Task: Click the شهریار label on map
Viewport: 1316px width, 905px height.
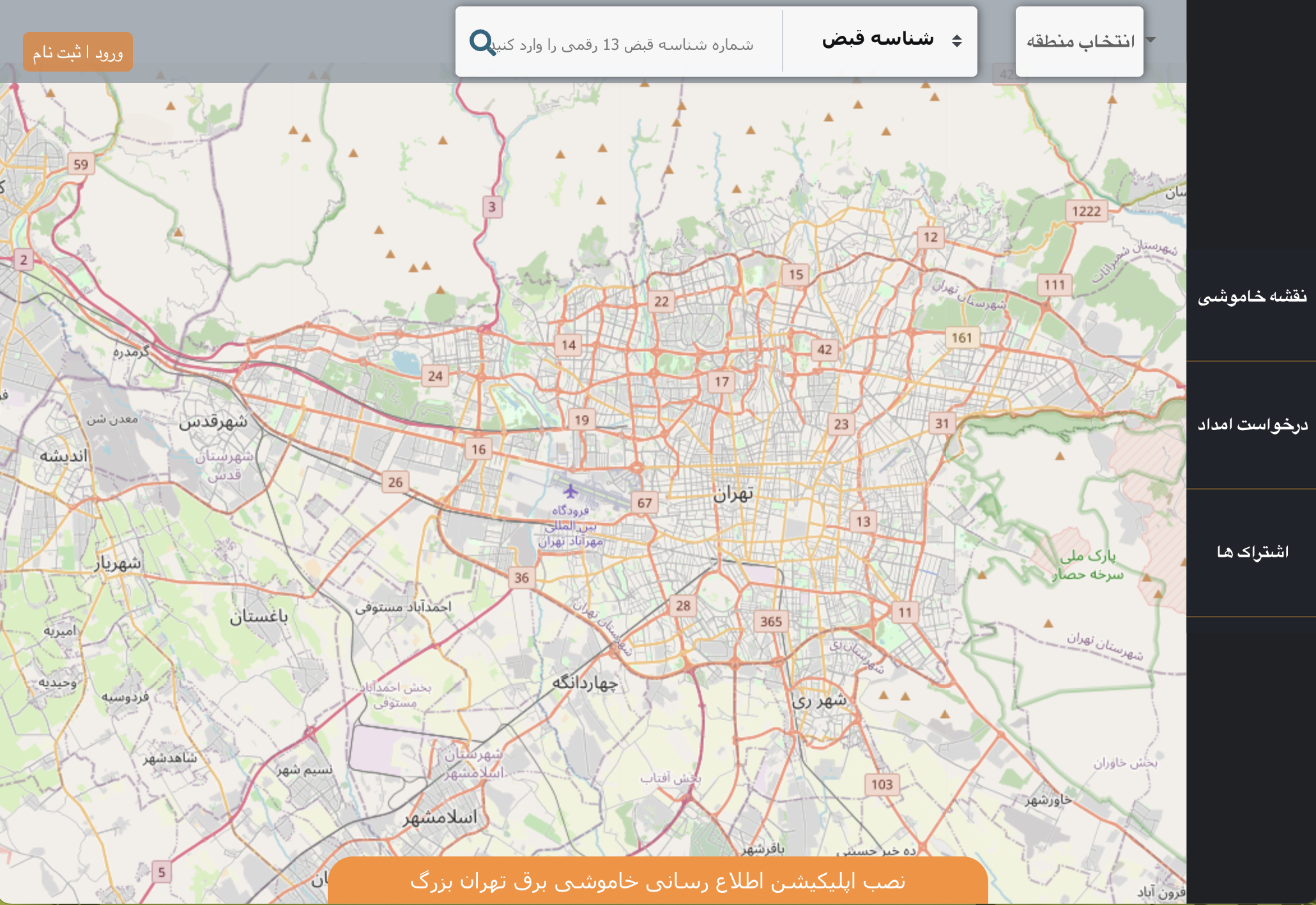Action: tap(118, 563)
